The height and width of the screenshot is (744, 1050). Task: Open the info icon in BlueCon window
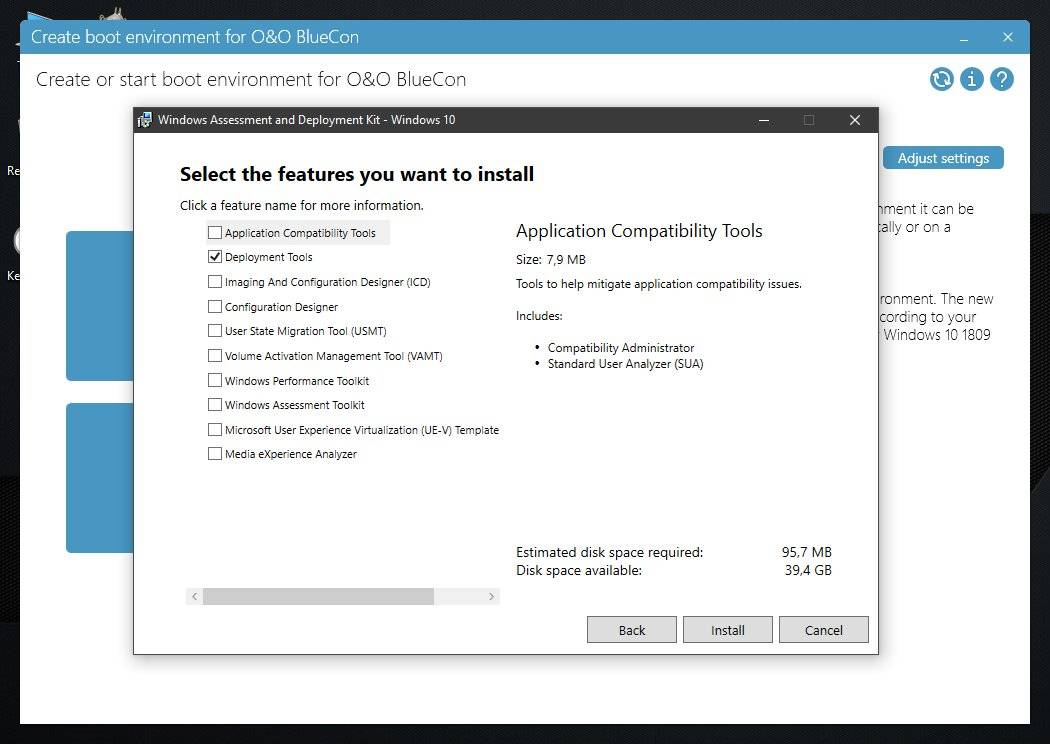click(971, 79)
